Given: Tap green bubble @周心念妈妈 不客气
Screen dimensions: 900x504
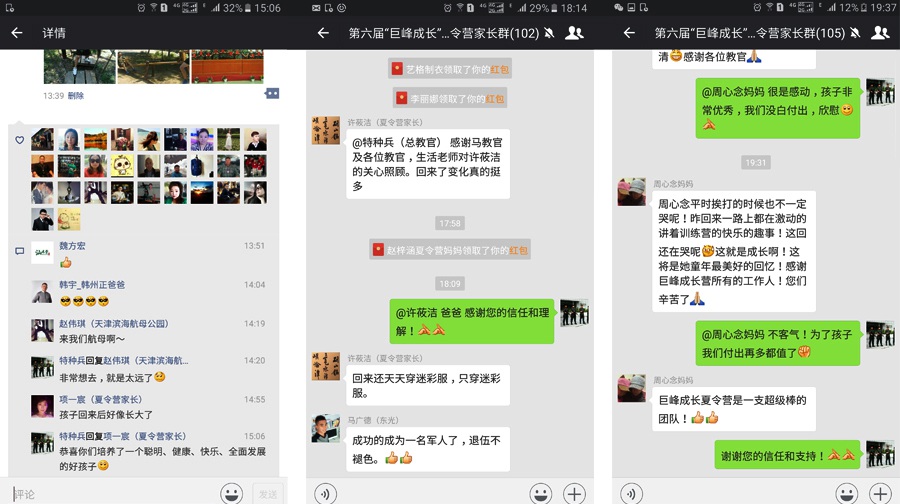Looking at the screenshot, I should pyautogui.click(x=778, y=343).
